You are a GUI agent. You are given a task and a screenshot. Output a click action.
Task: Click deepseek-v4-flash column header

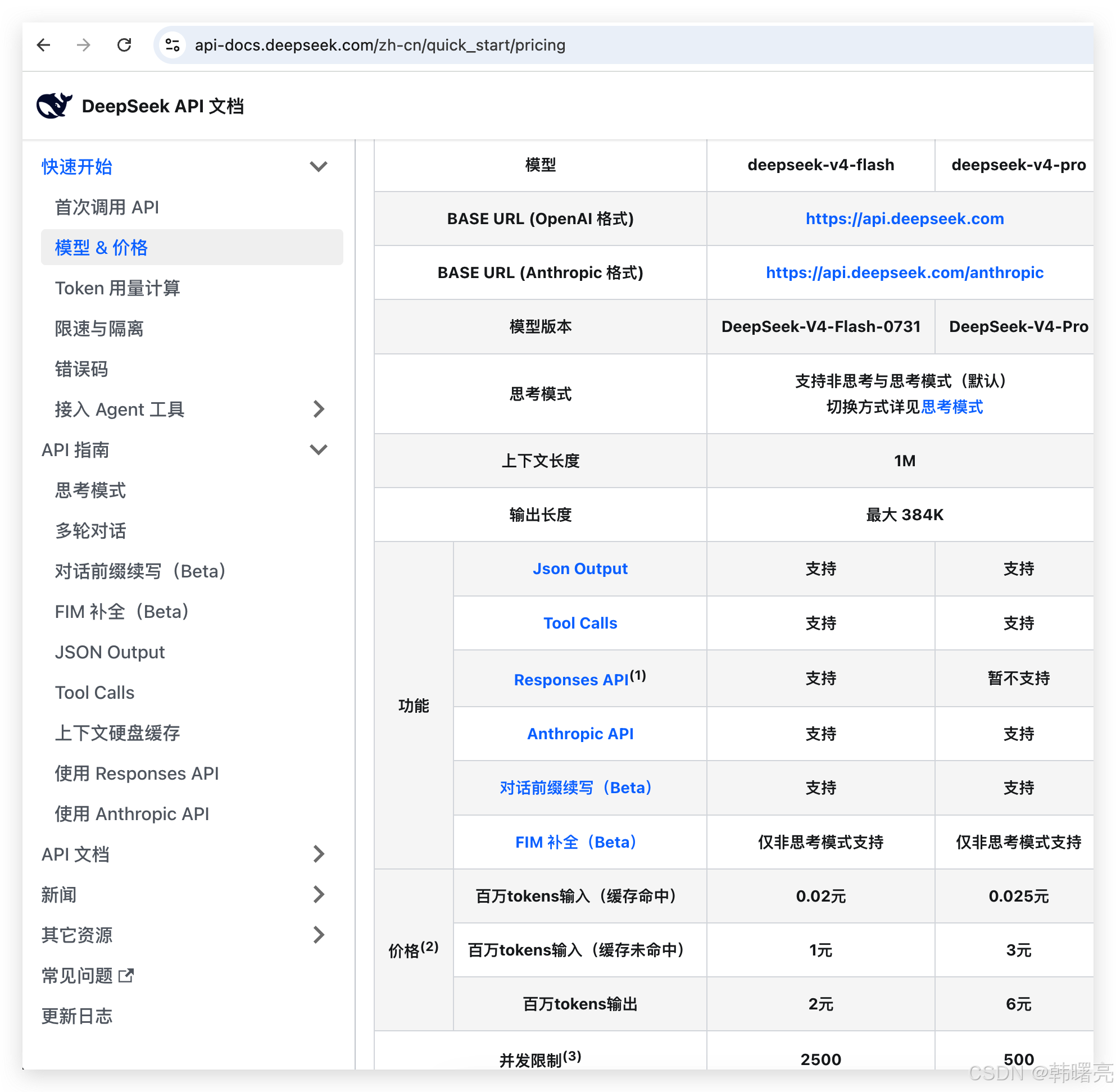820,165
